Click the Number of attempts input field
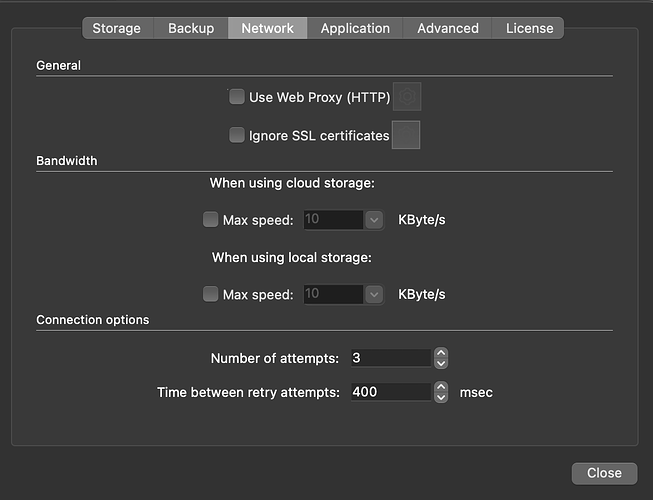 coord(390,358)
